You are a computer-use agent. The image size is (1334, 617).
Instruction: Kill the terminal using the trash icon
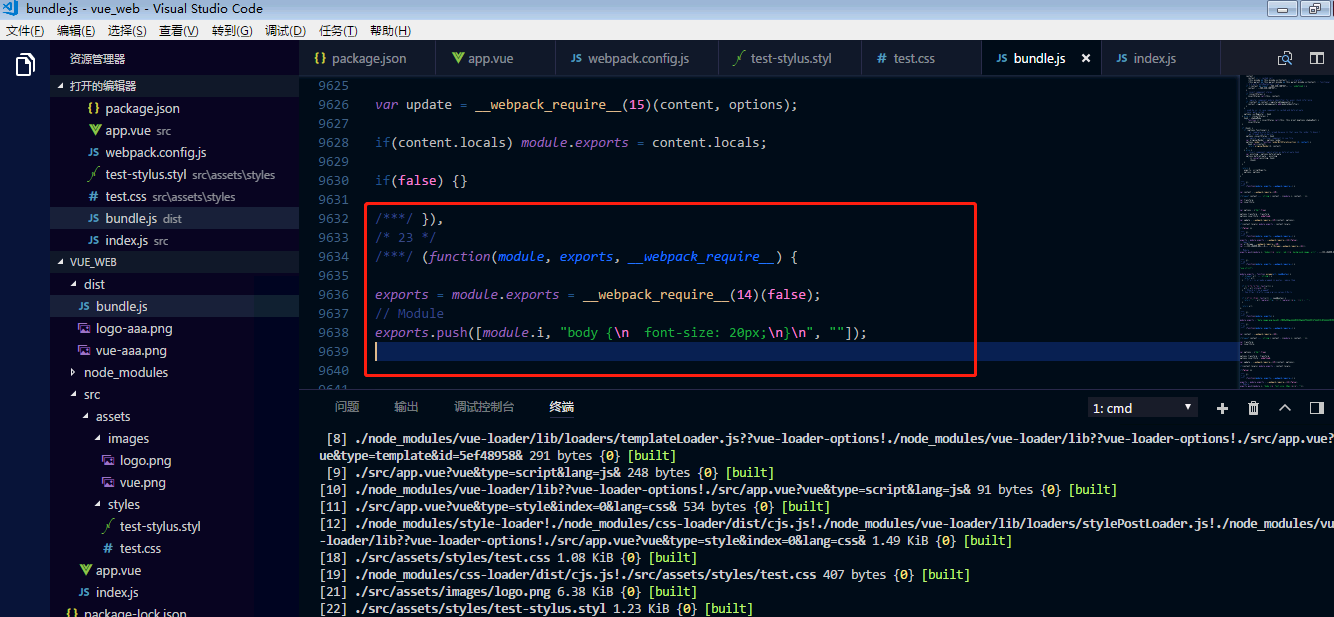[1254, 406]
